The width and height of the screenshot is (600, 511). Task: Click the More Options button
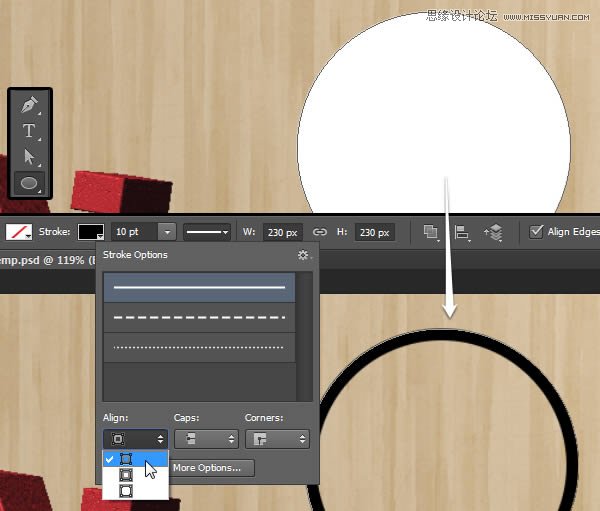pyautogui.click(x=213, y=468)
